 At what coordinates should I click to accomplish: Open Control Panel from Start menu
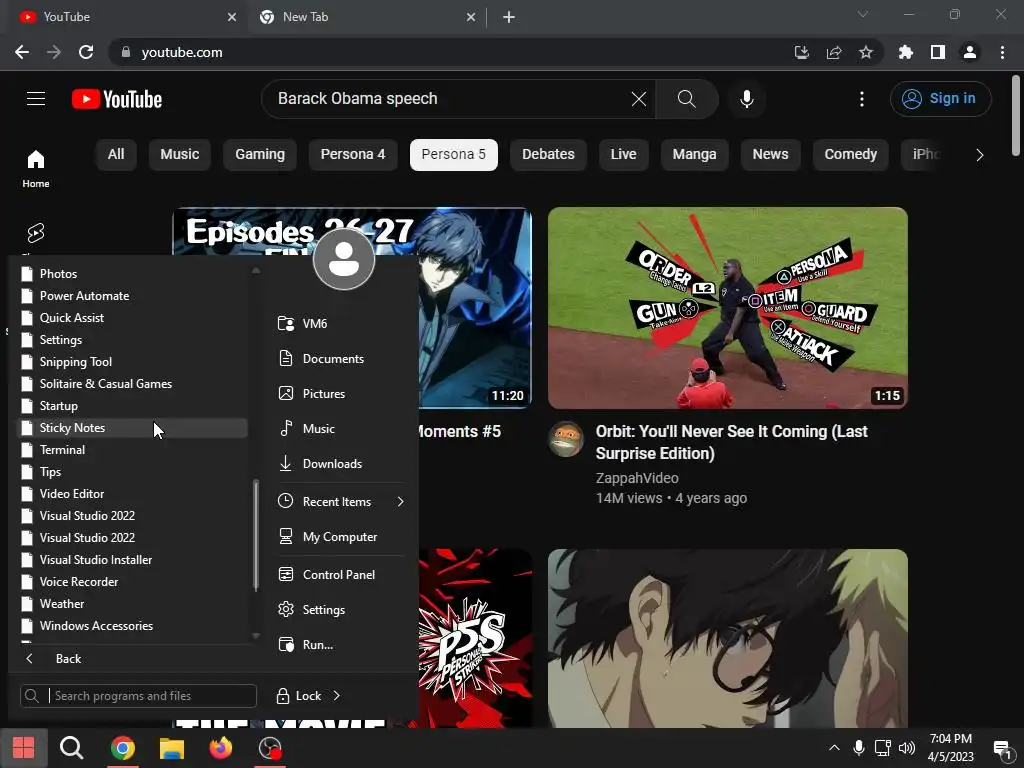tap(340, 575)
